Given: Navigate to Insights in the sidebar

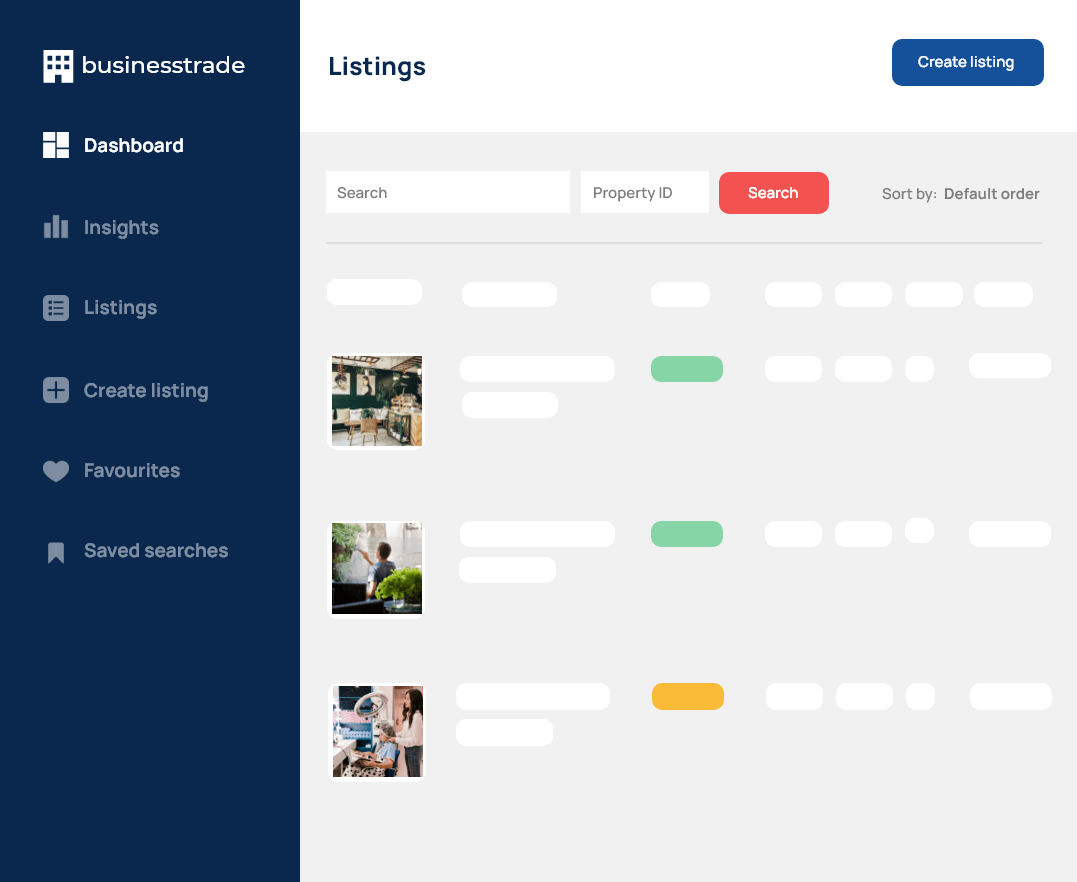Looking at the screenshot, I should coord(120,227).
